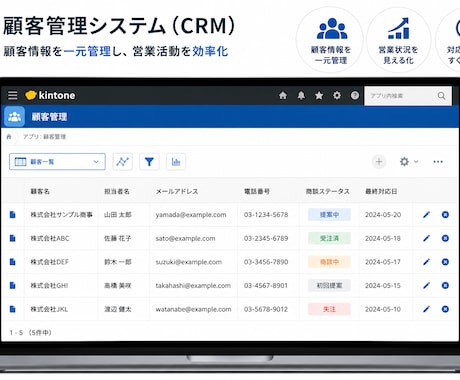Screen dimensions: 460x380
Task: Click the 提案中 status badge
Action: (x=329, y=215)
